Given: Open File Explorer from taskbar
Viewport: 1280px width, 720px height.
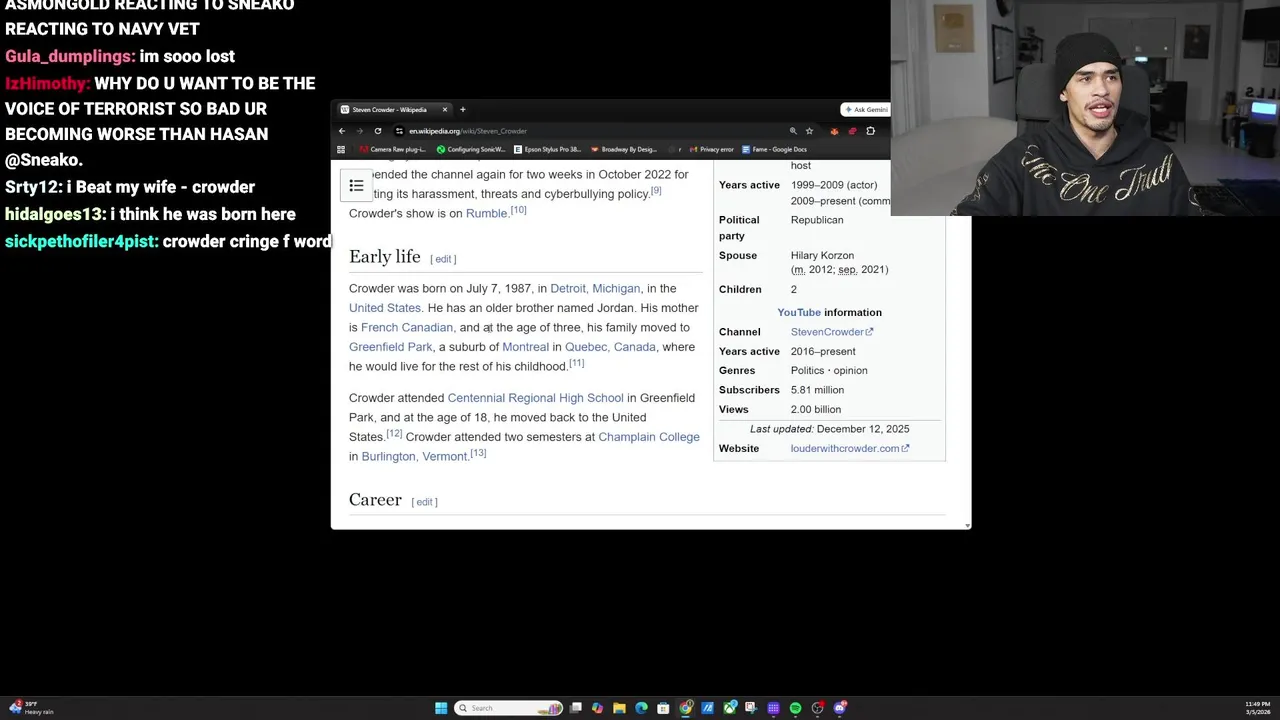Looking at the screenshot, I should click(x=619, y=708).
